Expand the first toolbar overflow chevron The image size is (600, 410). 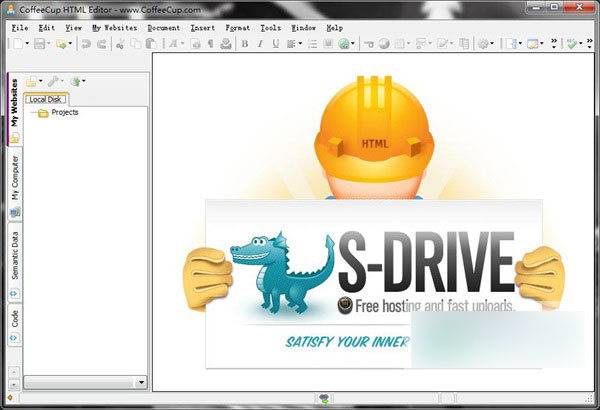[x=554, y=44]
